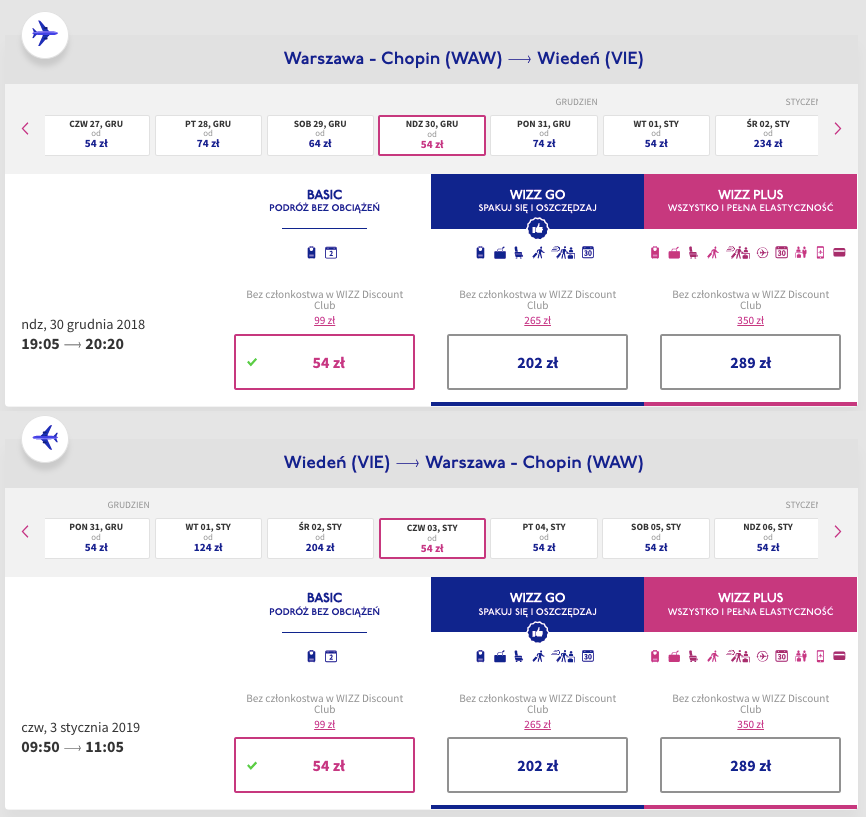This screenshot has width=866, height=818.
Task: Show later return dates with right arrow
Action: click(x=838, y=532)
